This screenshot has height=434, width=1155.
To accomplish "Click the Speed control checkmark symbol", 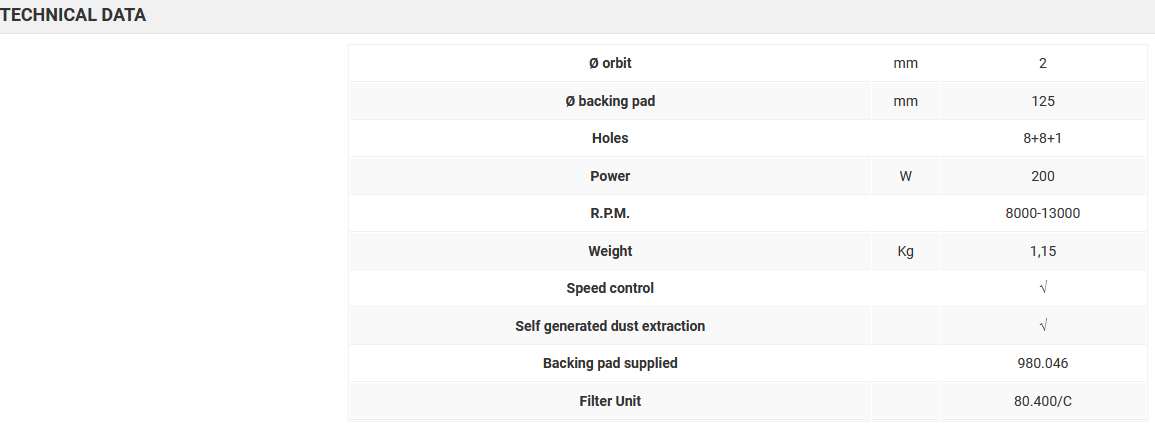I will click(1043, 288).
